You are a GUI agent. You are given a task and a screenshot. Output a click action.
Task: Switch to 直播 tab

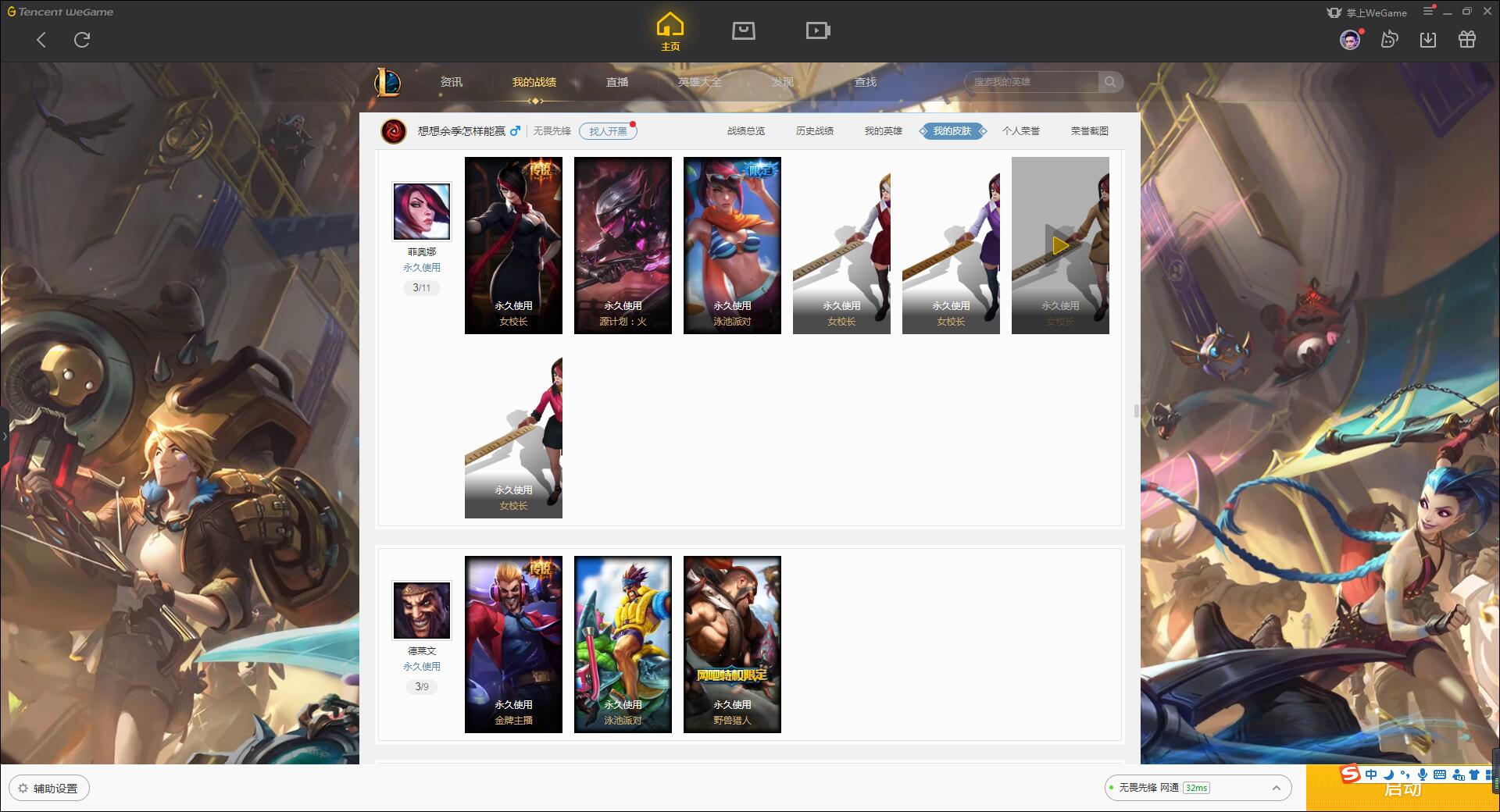click(x=617, y=82)
